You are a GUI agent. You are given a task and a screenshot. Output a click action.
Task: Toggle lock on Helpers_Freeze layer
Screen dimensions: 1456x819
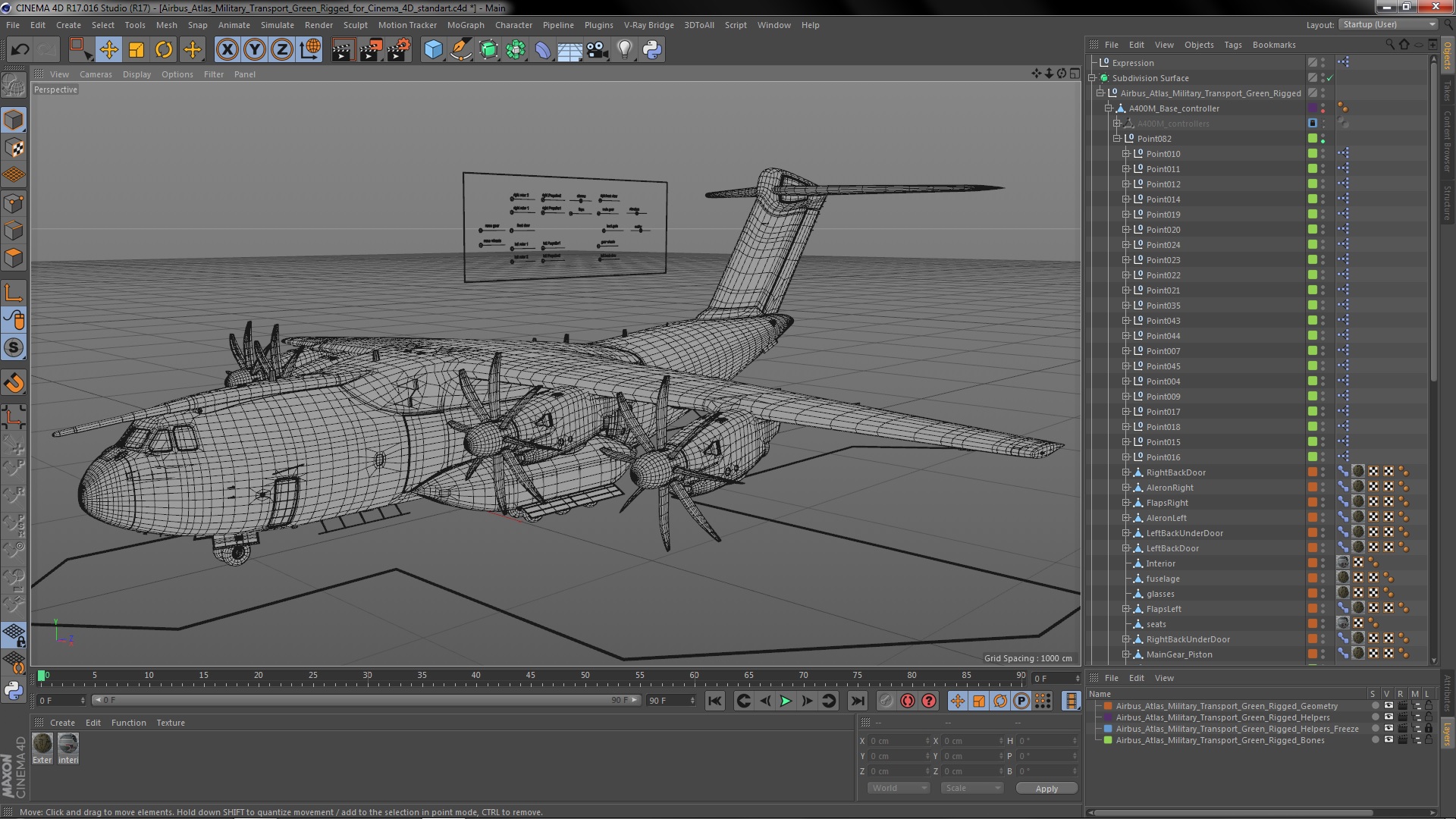[1429, 729]
